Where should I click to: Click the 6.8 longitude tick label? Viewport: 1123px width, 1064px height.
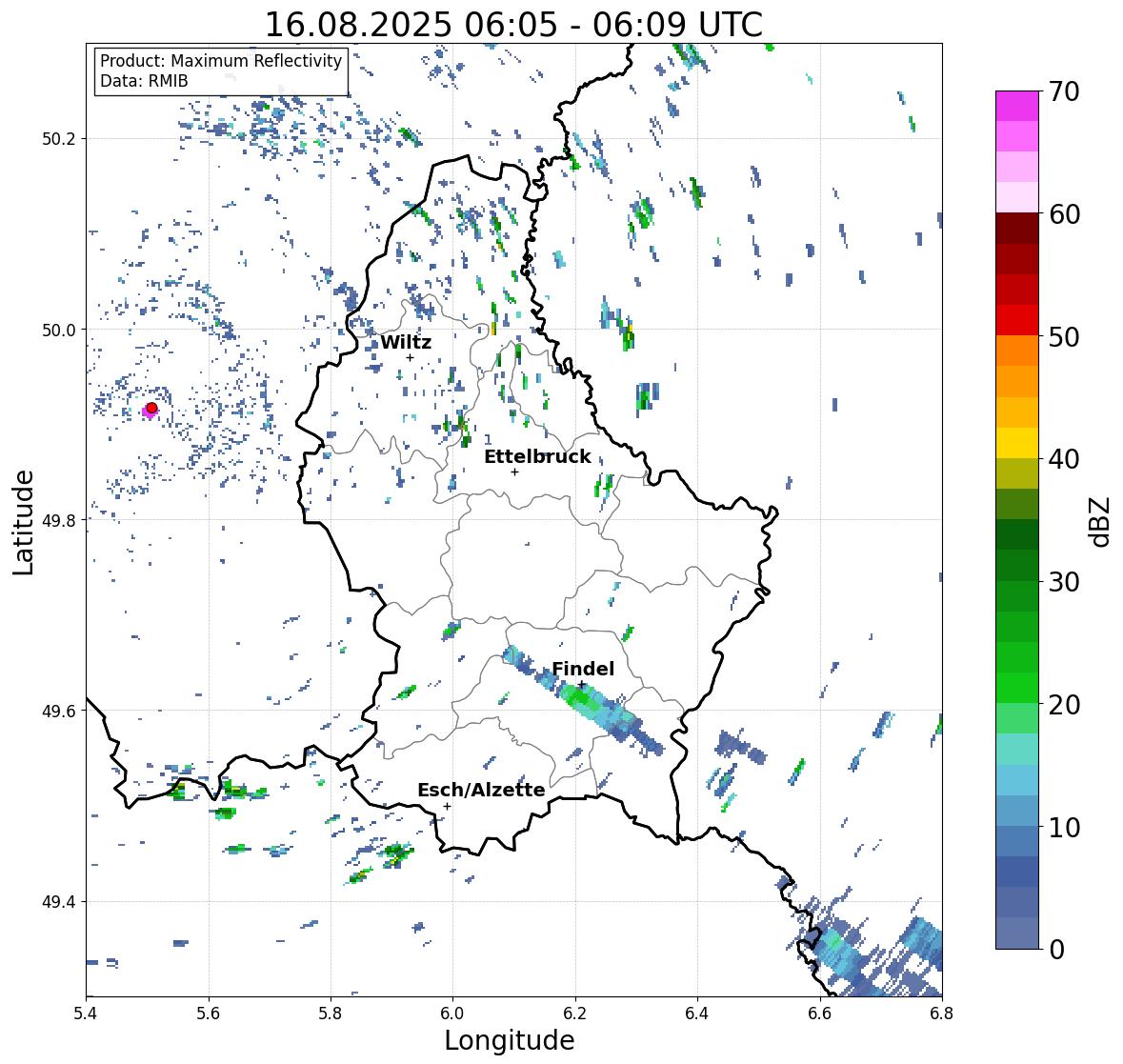pos(942,1014)
